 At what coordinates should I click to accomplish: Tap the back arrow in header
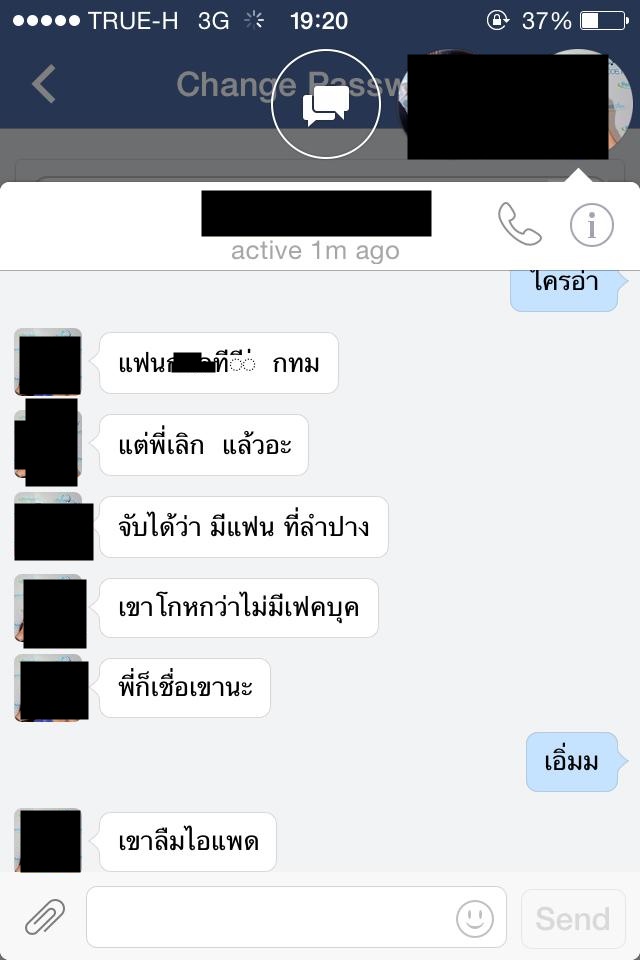click(x=44, y=84)
